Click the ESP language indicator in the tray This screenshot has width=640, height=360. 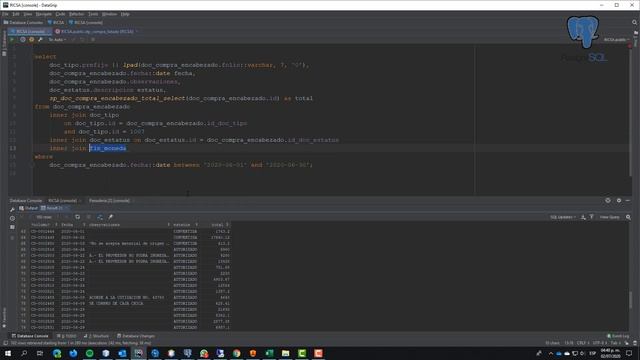[592, 353]
